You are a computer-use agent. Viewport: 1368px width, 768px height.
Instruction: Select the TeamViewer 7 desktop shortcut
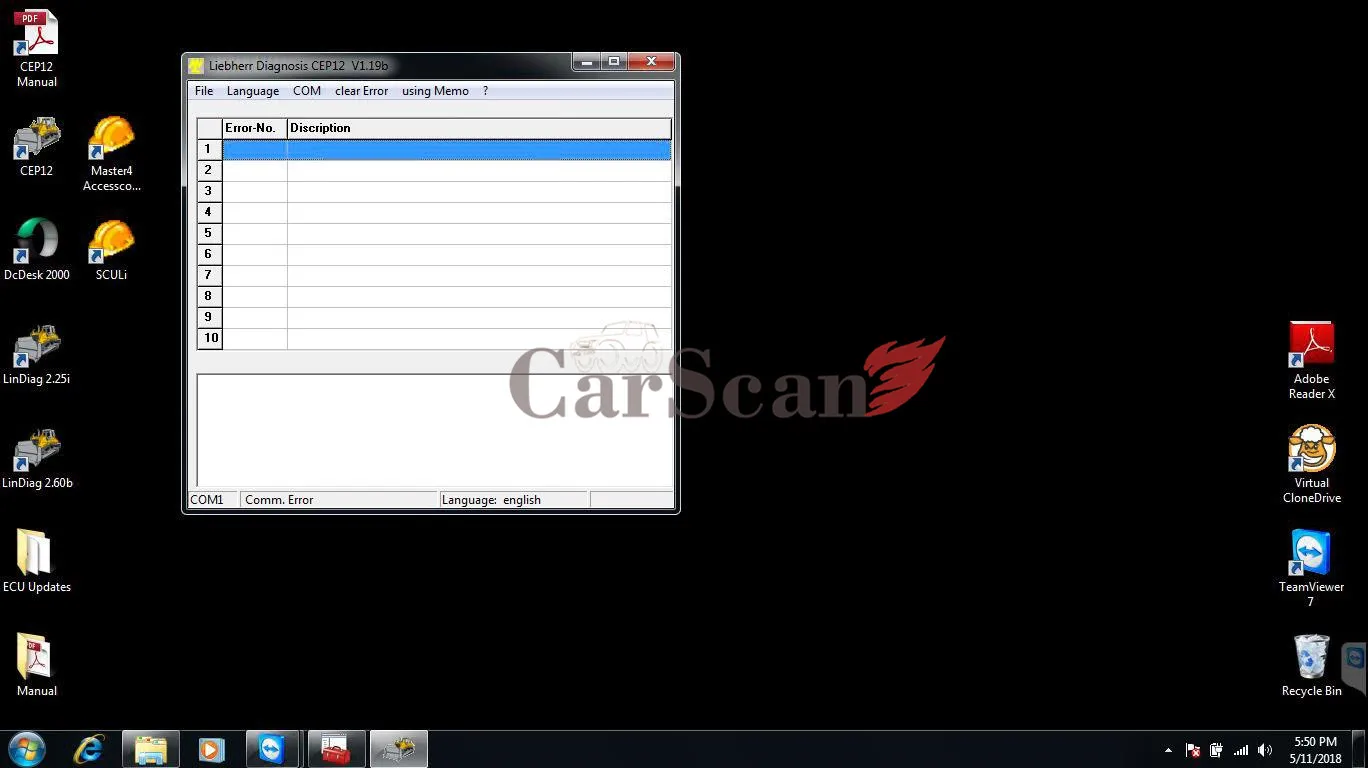click(1311, 569)
